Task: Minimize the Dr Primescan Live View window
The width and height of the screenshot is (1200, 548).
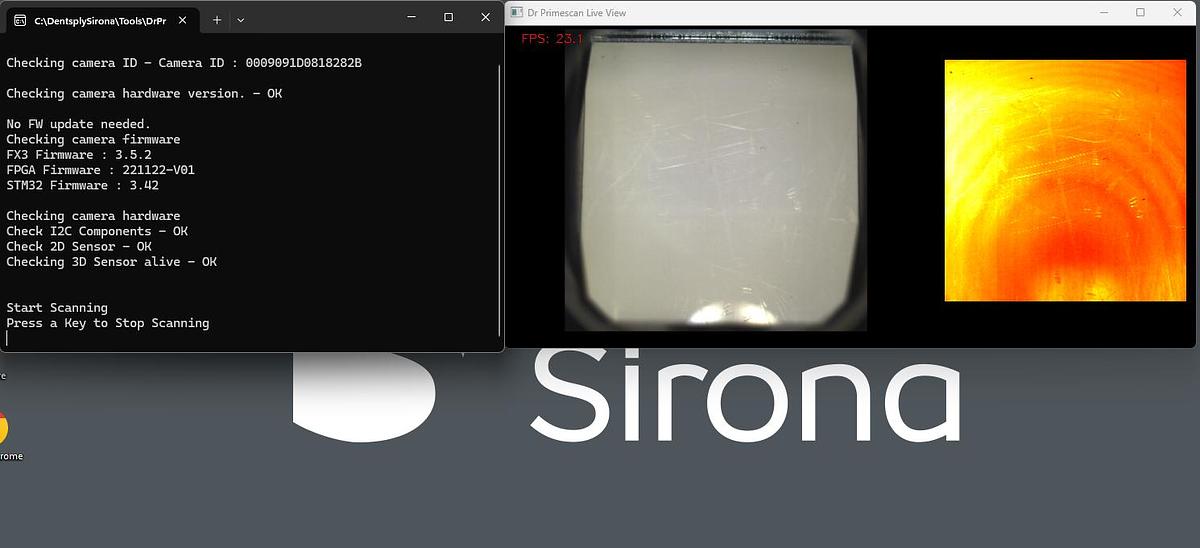Action: click(x=1103, y=13)
